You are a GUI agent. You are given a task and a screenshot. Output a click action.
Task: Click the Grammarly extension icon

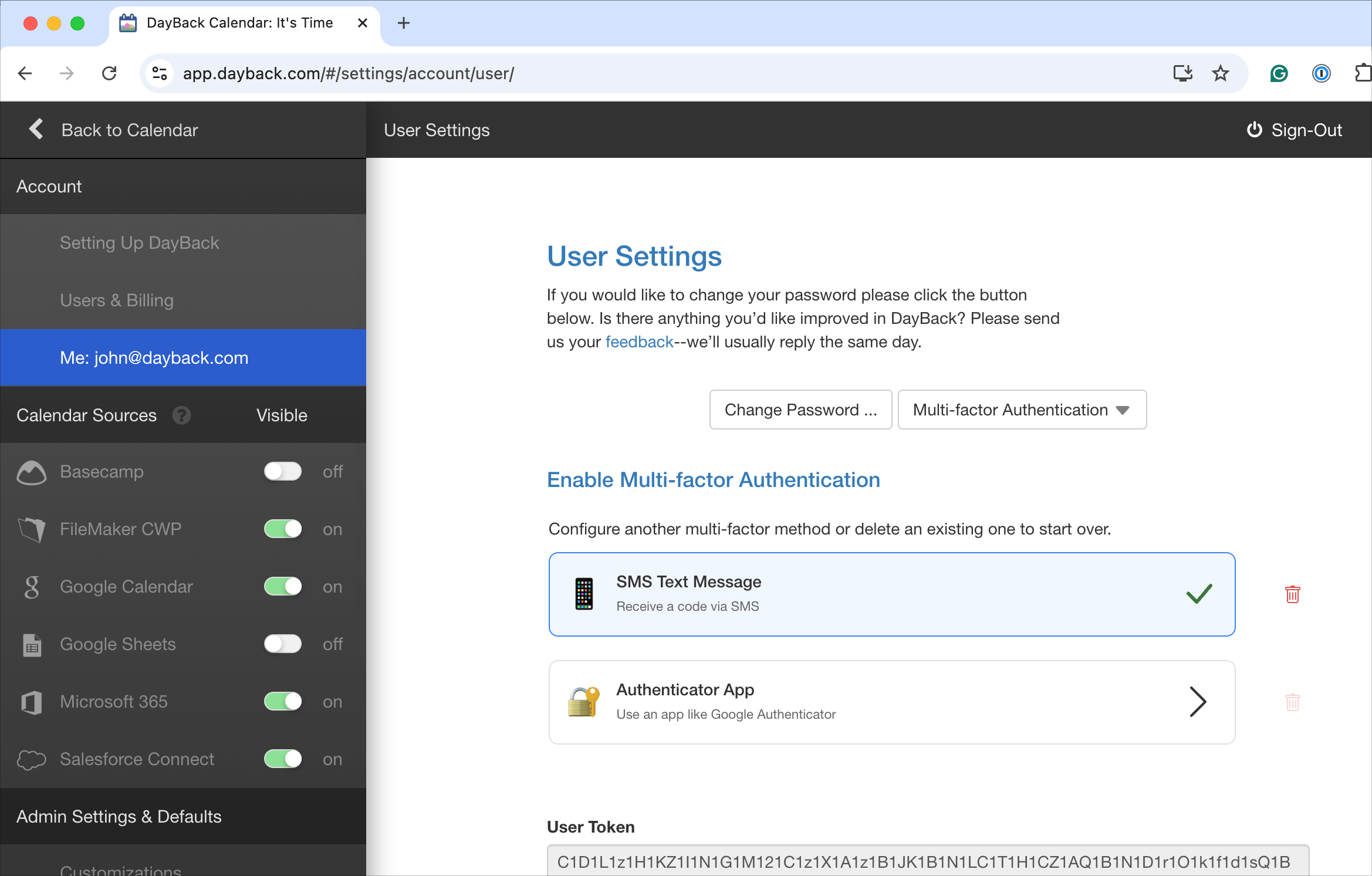click(1279, 73)
